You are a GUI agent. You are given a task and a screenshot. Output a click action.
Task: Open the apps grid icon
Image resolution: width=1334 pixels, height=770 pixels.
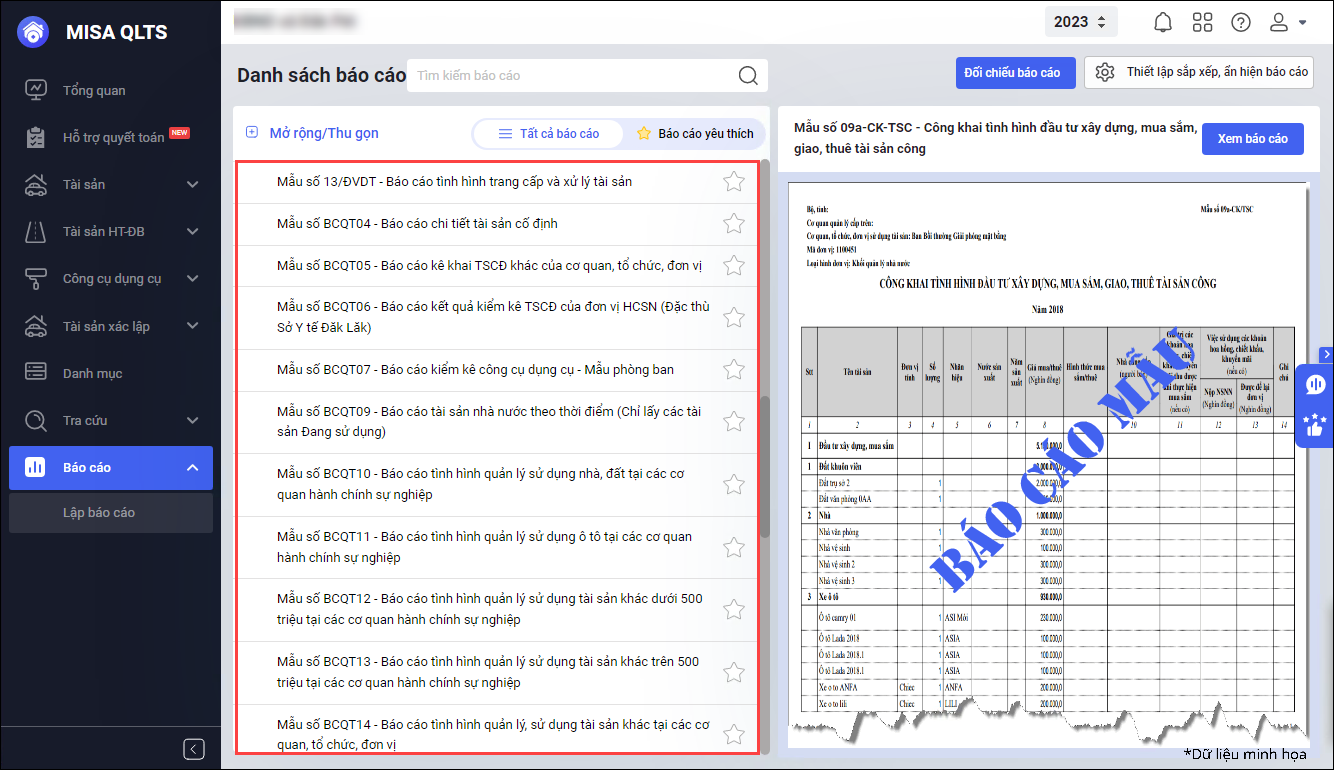[x=1202, y=22]
